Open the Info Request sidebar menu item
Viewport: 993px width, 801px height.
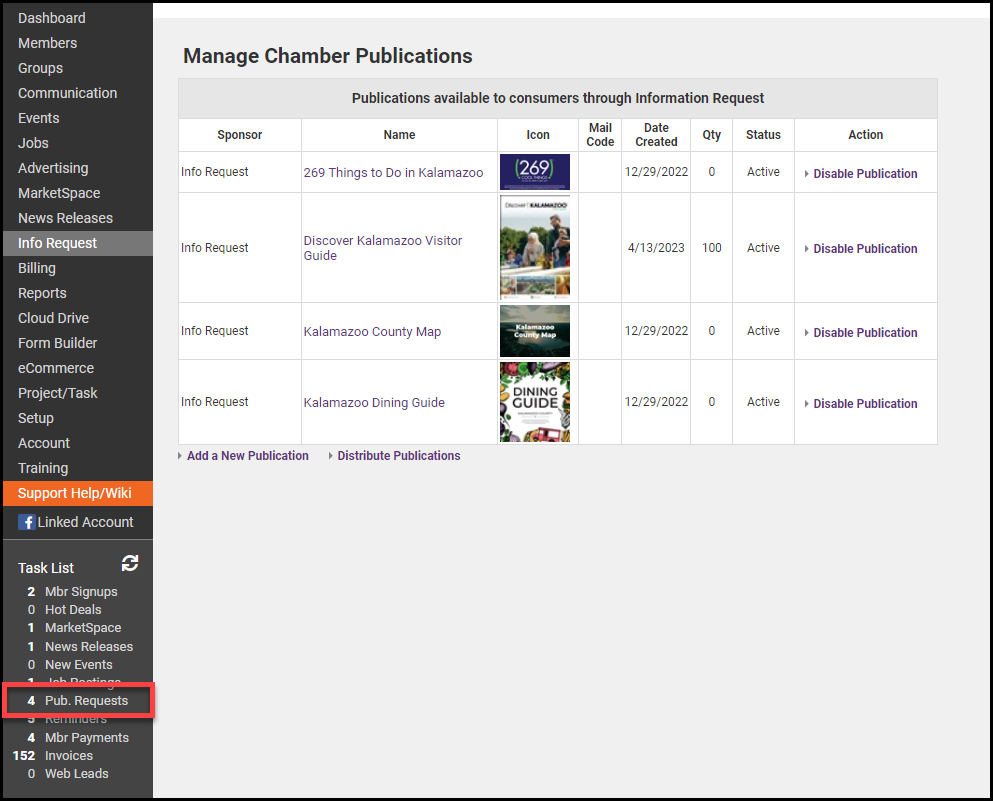tap(57, 243)
